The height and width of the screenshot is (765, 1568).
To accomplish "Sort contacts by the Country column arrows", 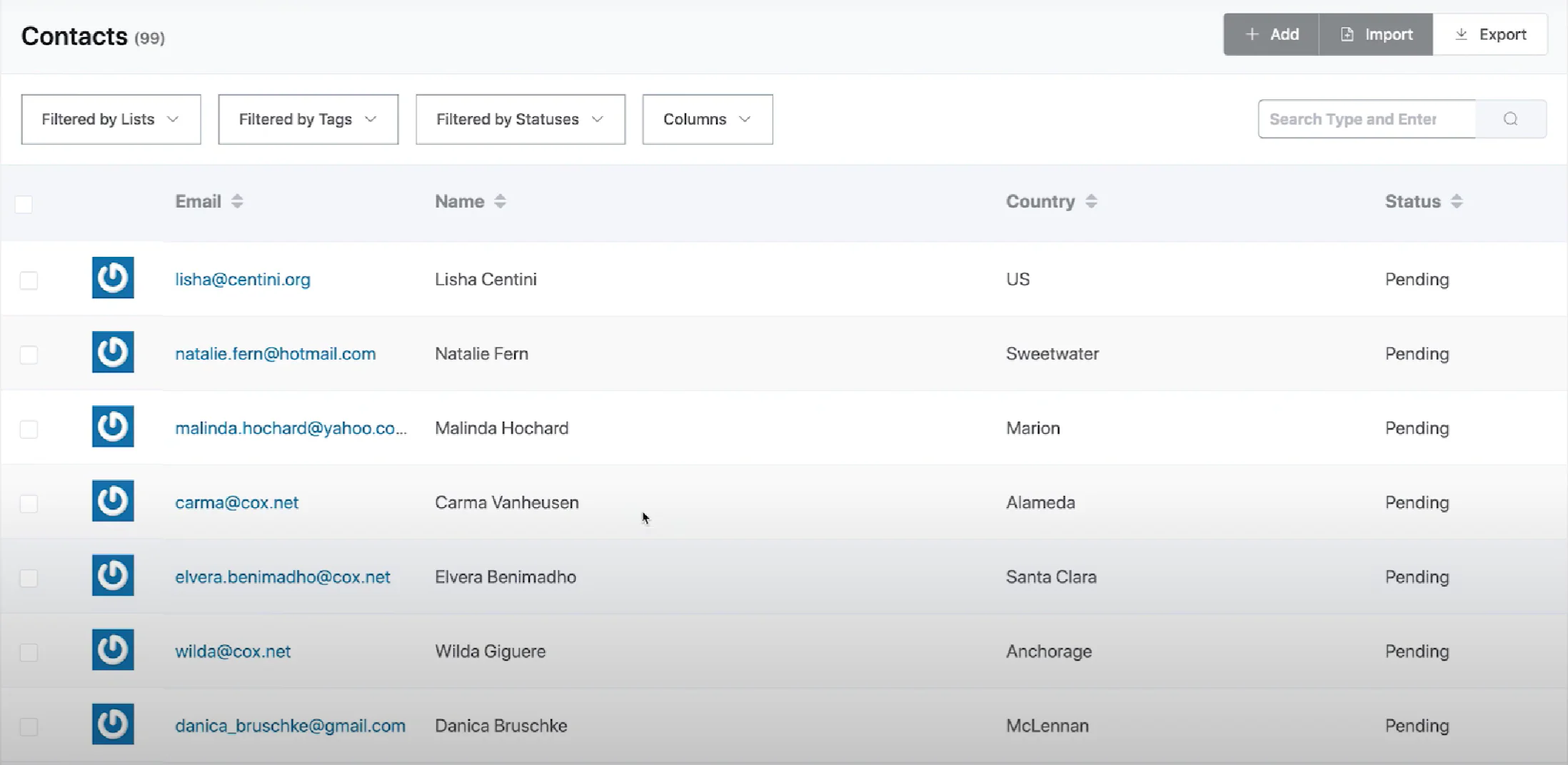I will pyautogui.click(x=1092, y=201).
